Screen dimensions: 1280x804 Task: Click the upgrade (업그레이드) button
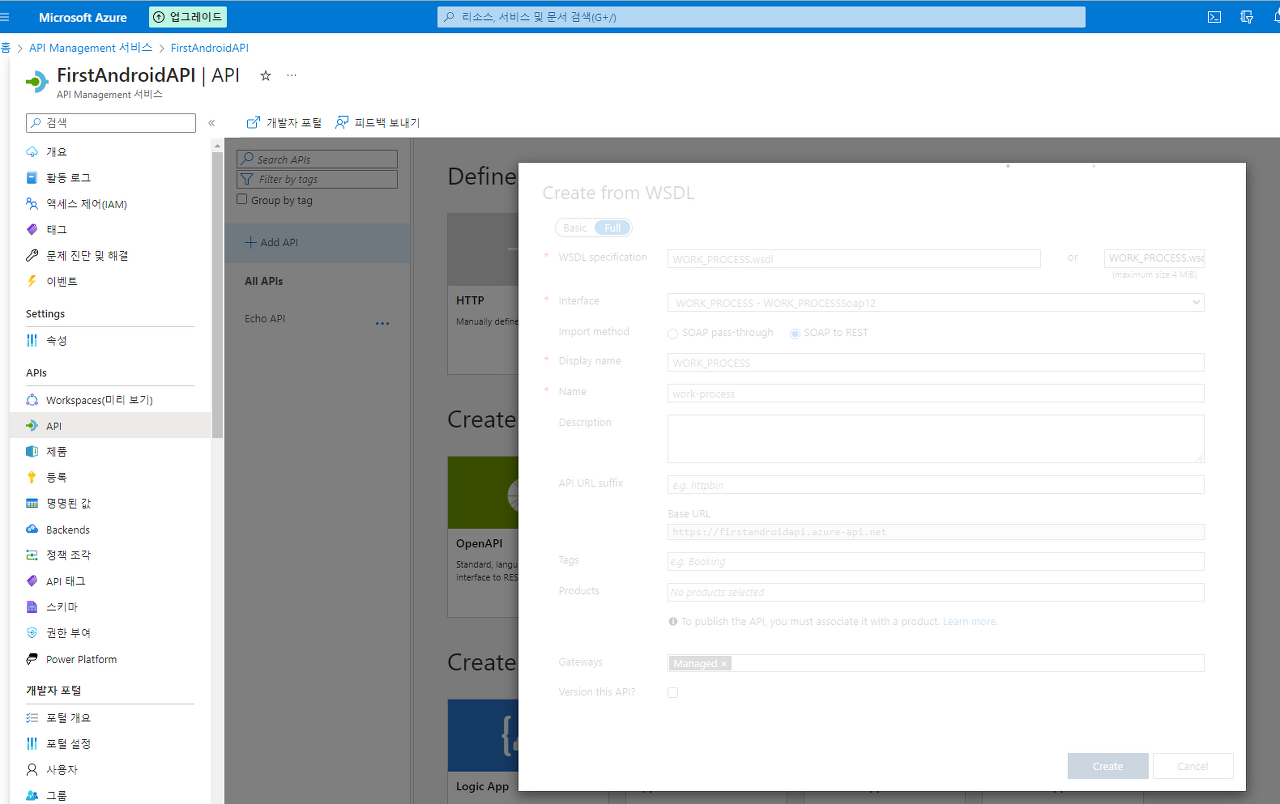(x=188, y=17)
